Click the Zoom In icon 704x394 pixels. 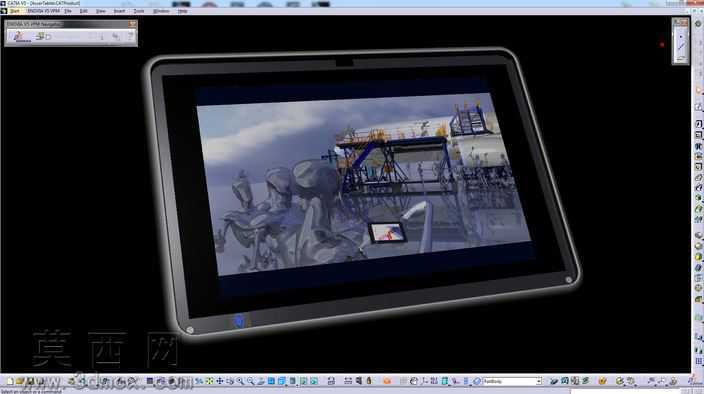pyautogui.click(x=240, y=381)
